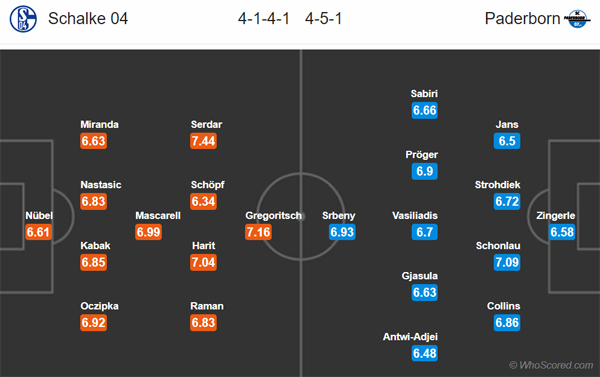Select Serdar's 7.44 rating badge
600x377 pixels.
pyautogui.click(x=203, y=141)
